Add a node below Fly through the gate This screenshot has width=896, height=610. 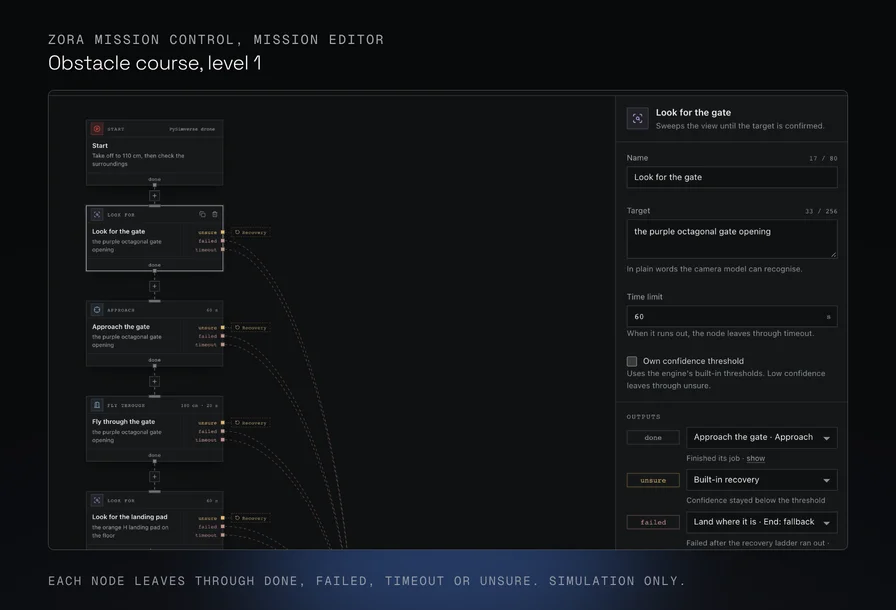[x=154, y=476]
